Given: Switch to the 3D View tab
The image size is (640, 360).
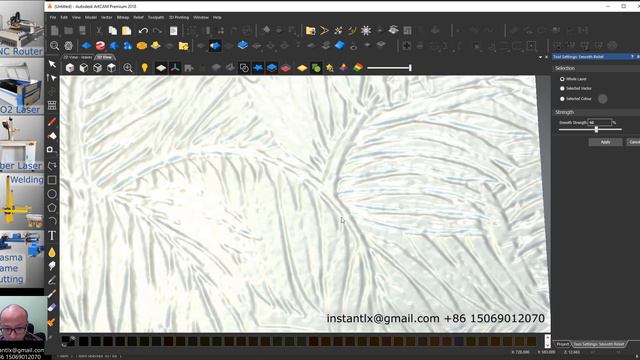Looking at the screenshot, I should pos(105,57).
